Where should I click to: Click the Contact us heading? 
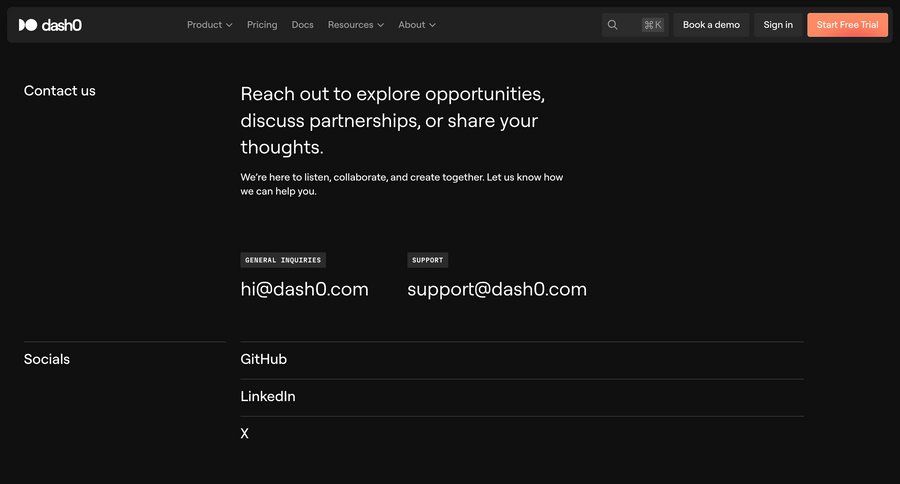click(x=60, y=91)
